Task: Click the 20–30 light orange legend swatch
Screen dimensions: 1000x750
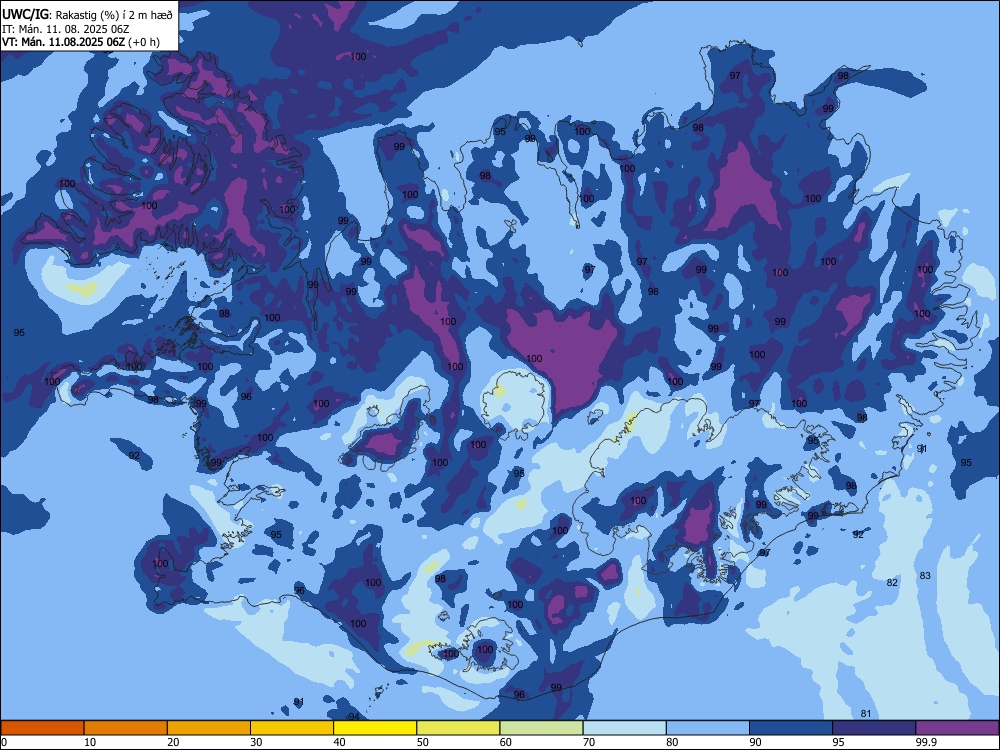Action: click(209, 728)
